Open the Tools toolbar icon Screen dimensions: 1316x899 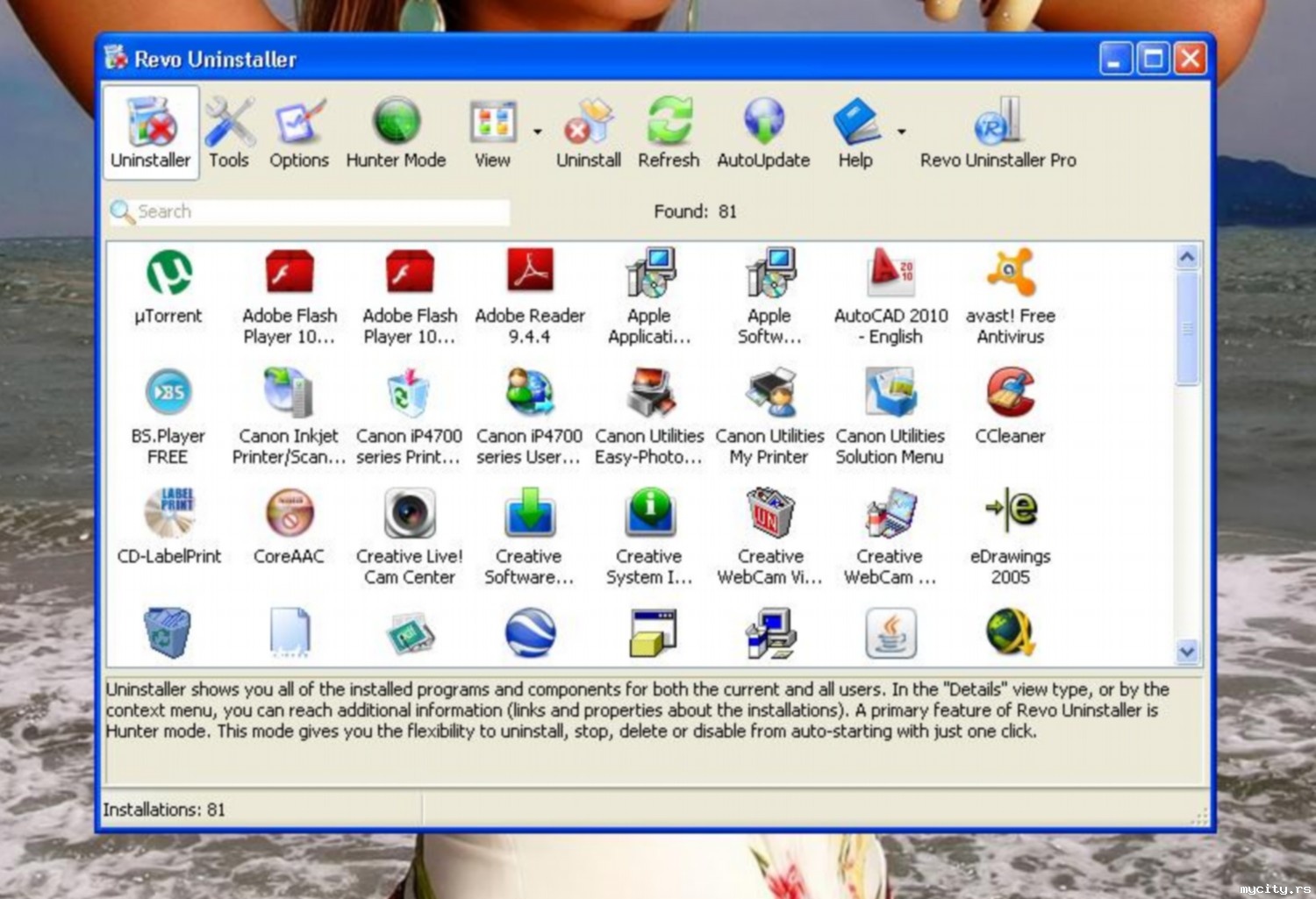pos(229,133)
